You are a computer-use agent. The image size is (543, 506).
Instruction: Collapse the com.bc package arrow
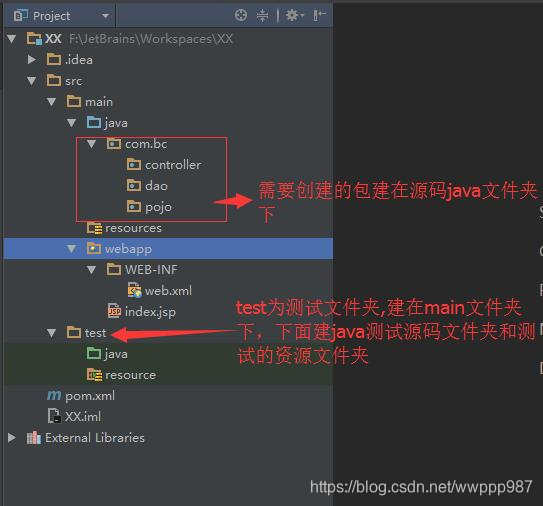tap(91, 144)
